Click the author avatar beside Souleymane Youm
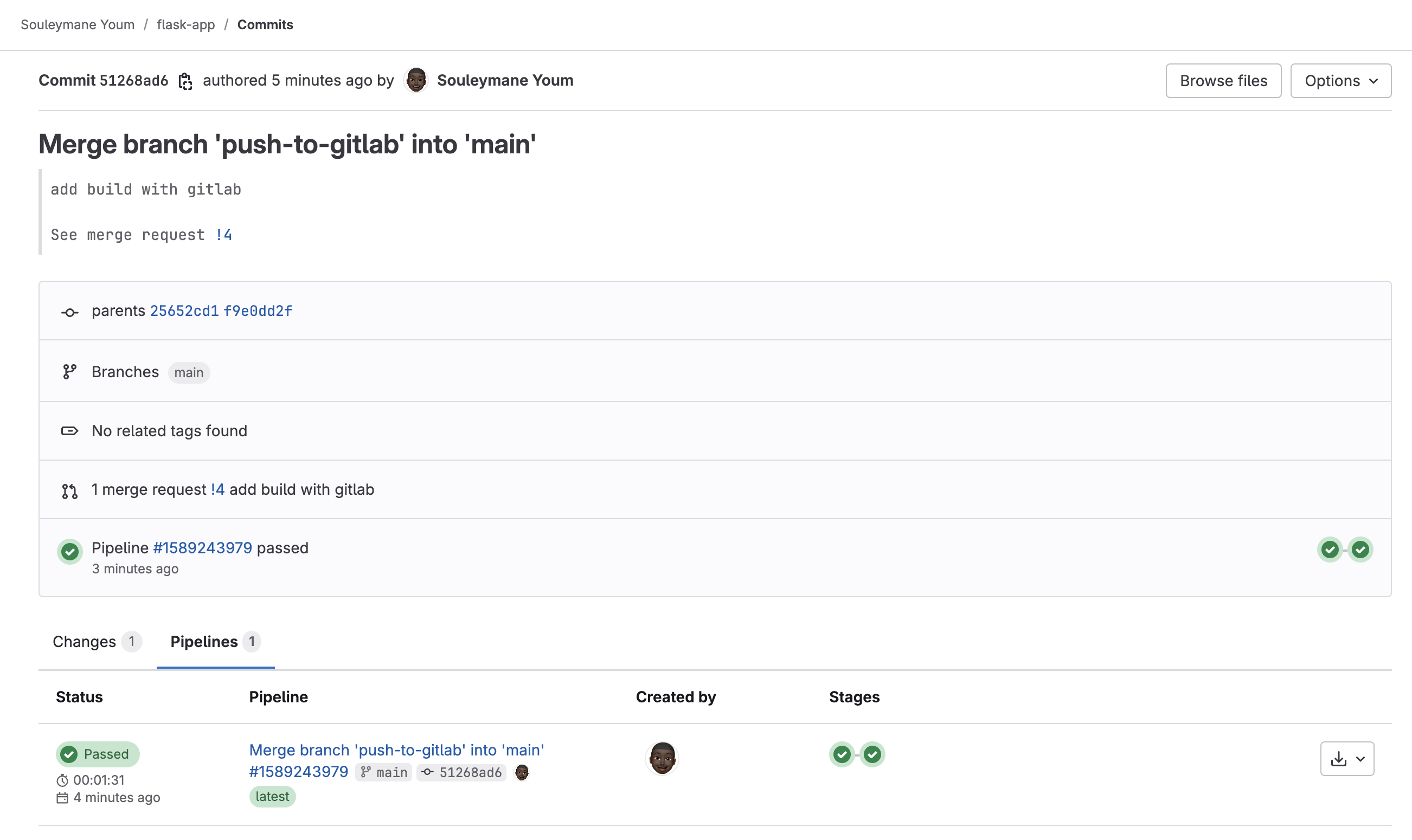The width and height of the screenshot is (1412, 840). (416, 80)
